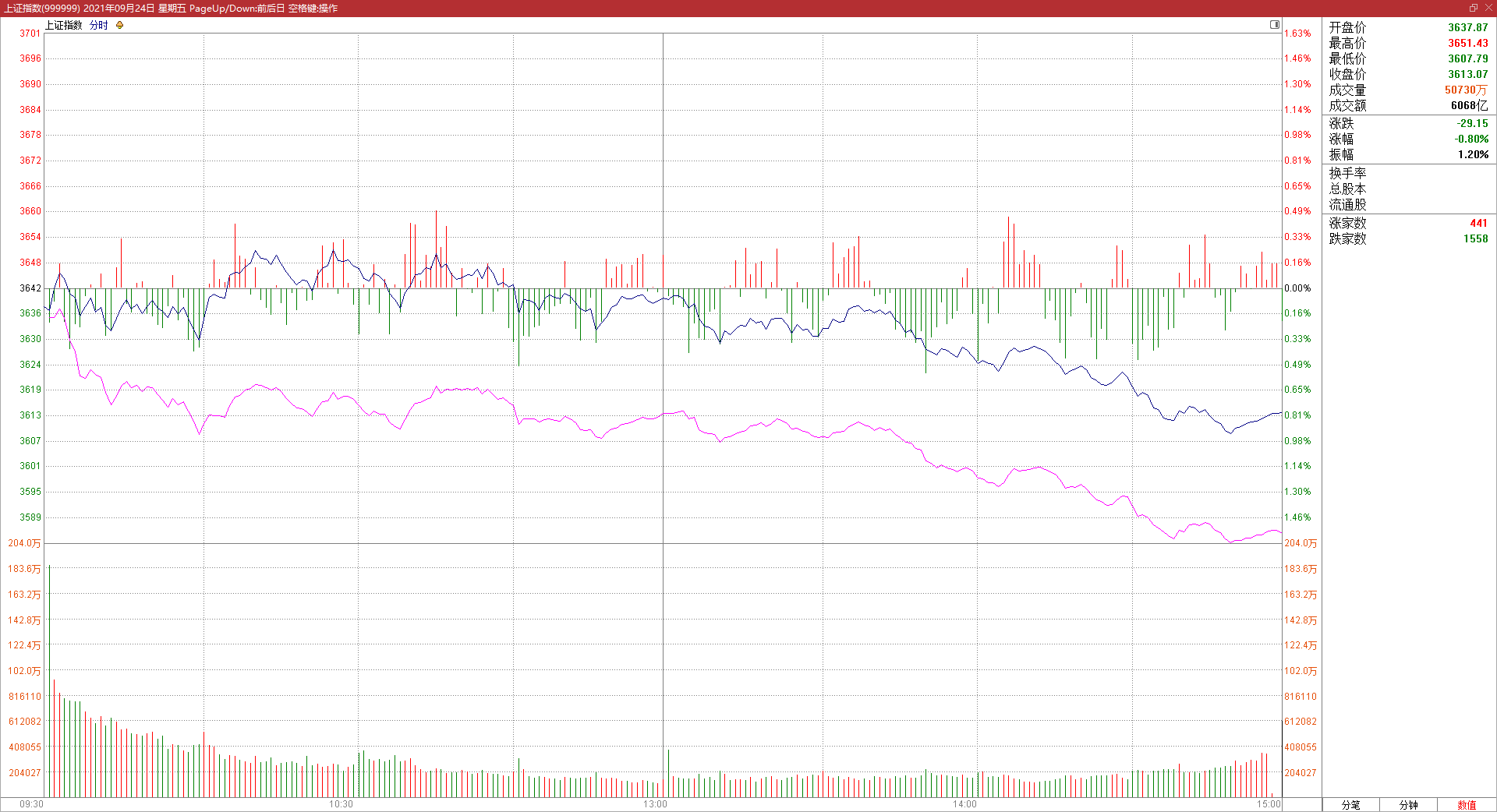Image resolution: width=1497 pixels, height=812 pixels.
Task: Click the 10:30 time axis label
Action: click(x=341, y=804)
